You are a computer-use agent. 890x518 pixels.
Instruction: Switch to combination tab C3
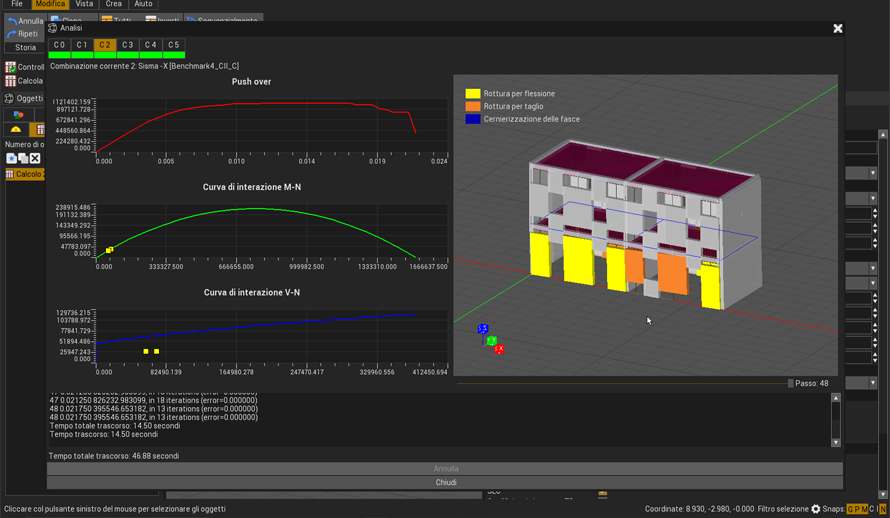128,45
